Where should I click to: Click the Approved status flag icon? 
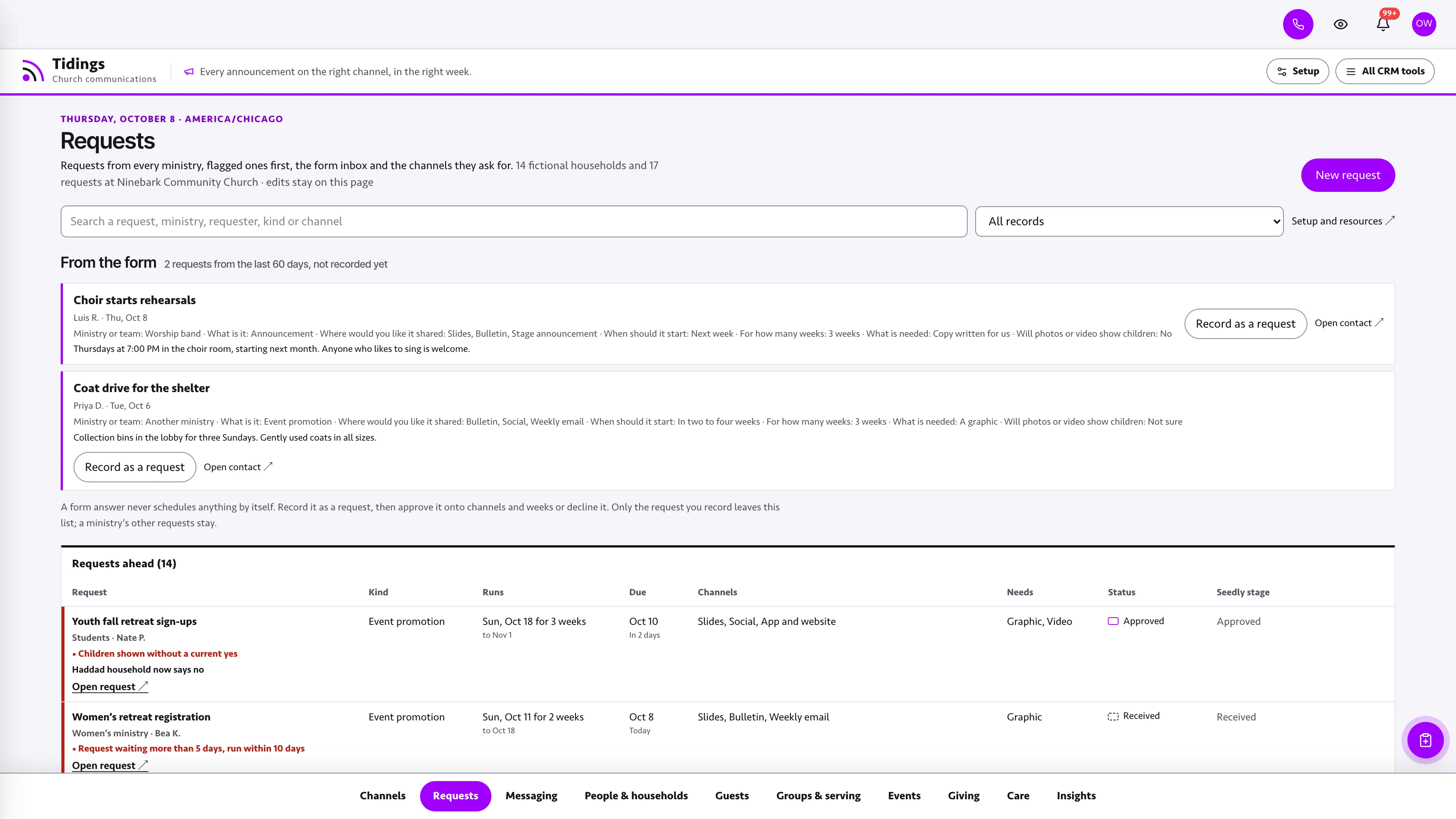(x=1113, y=621)
